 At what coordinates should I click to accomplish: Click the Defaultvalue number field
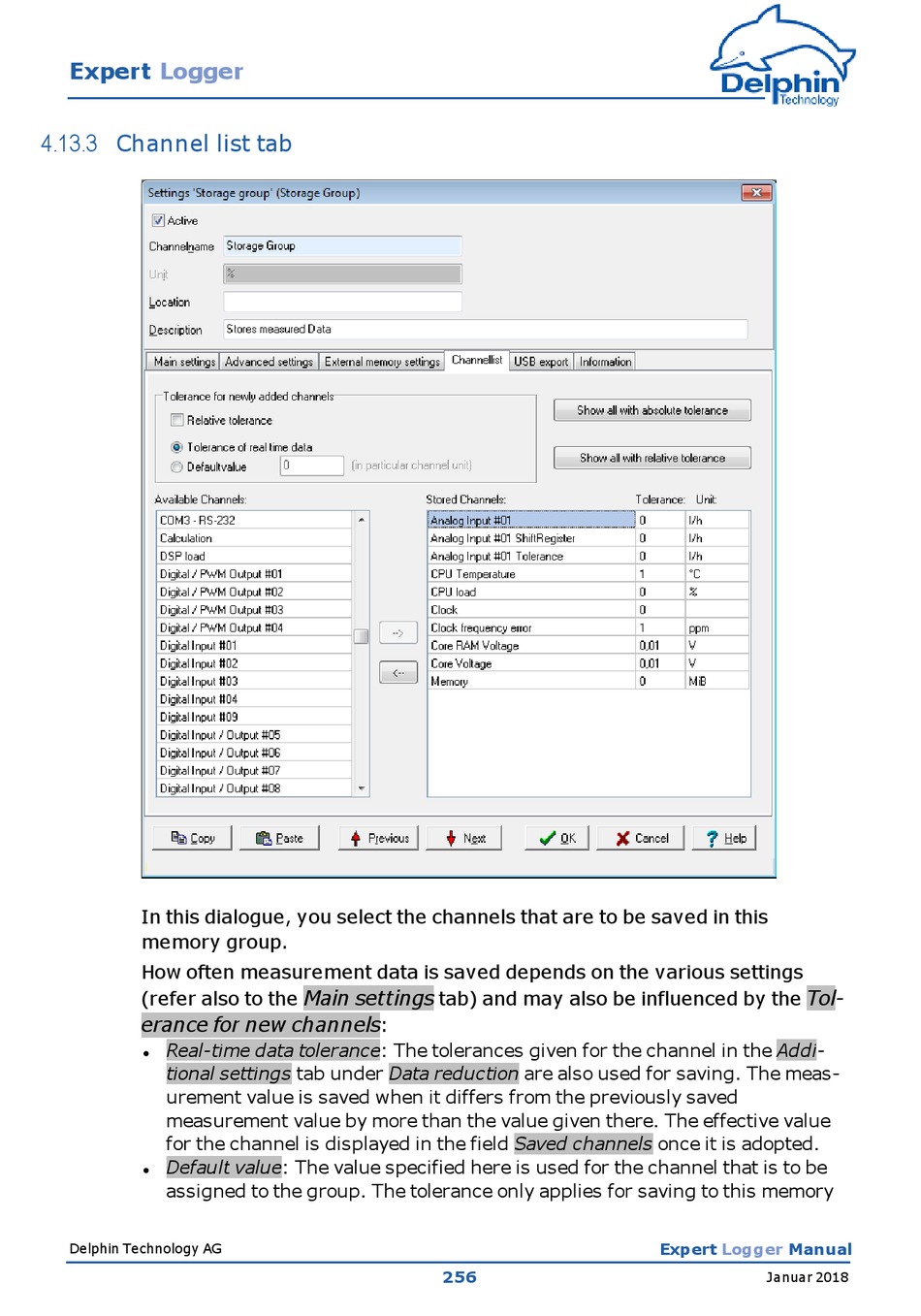coord(312,465)
